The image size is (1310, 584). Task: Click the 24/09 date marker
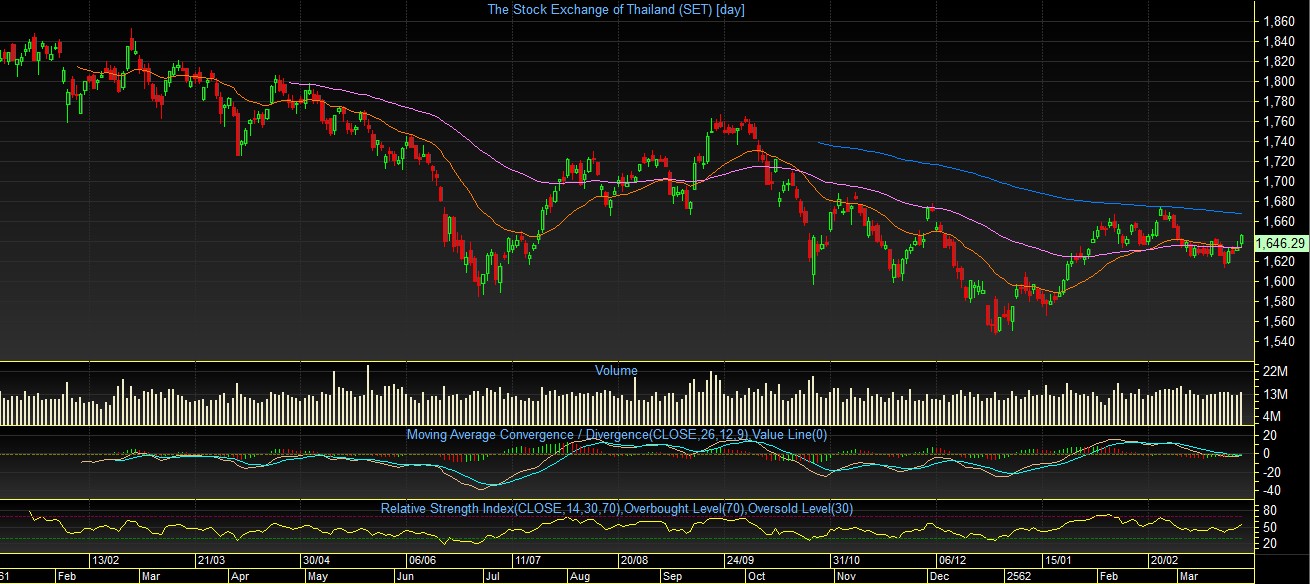(740, 560)
